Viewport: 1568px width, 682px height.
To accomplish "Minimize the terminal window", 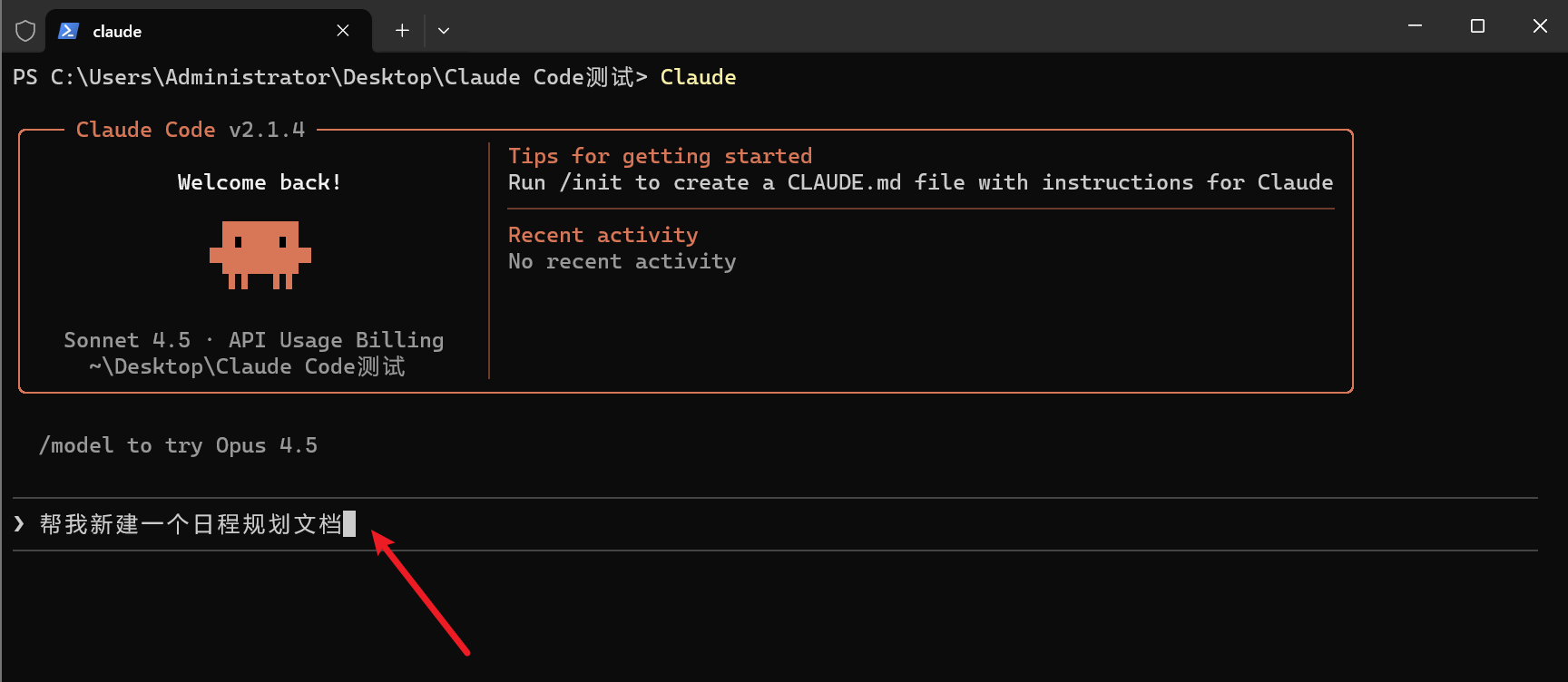I will click(1415, 26).
